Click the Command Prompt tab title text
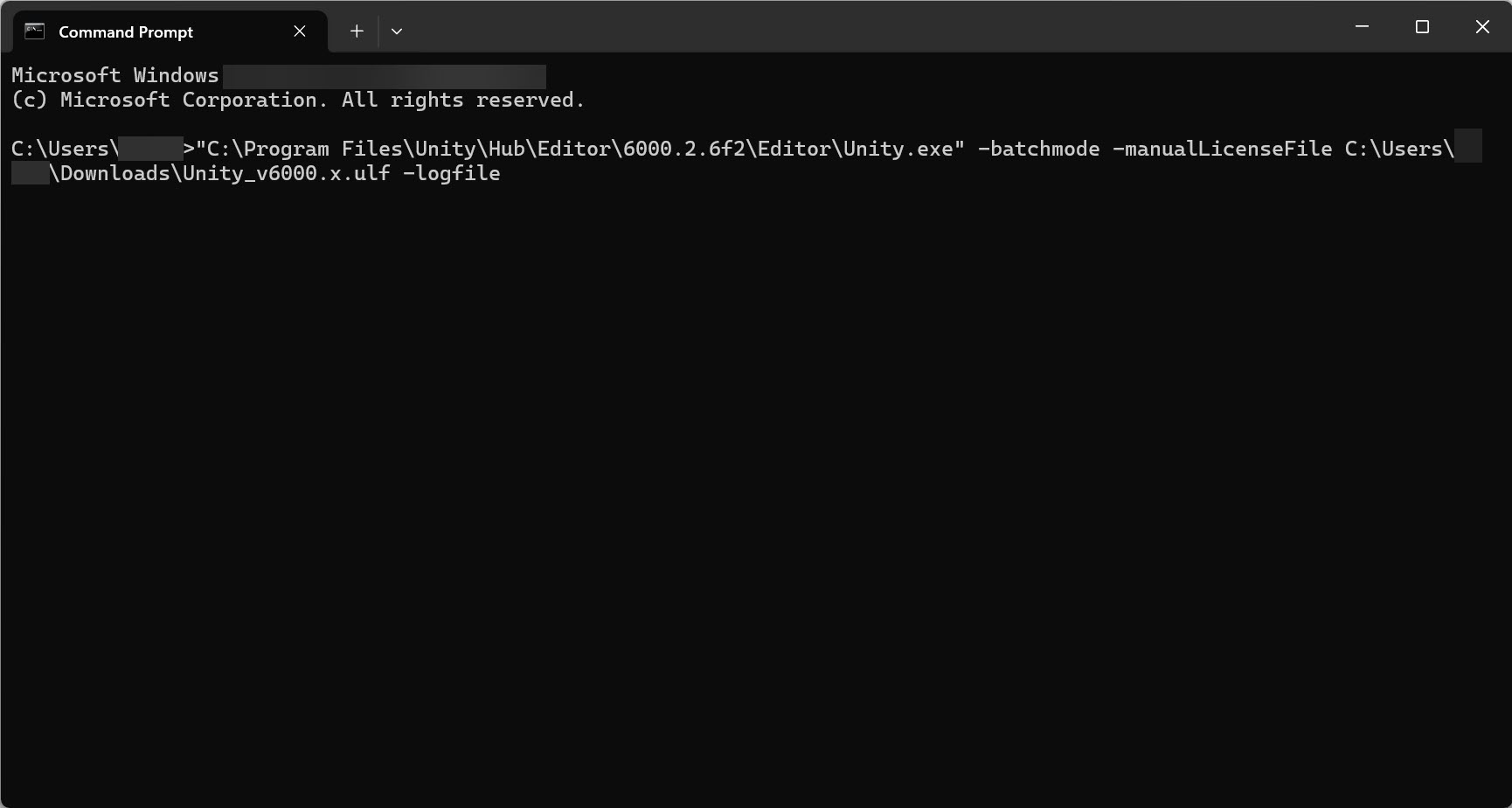 tap(125, 31)
